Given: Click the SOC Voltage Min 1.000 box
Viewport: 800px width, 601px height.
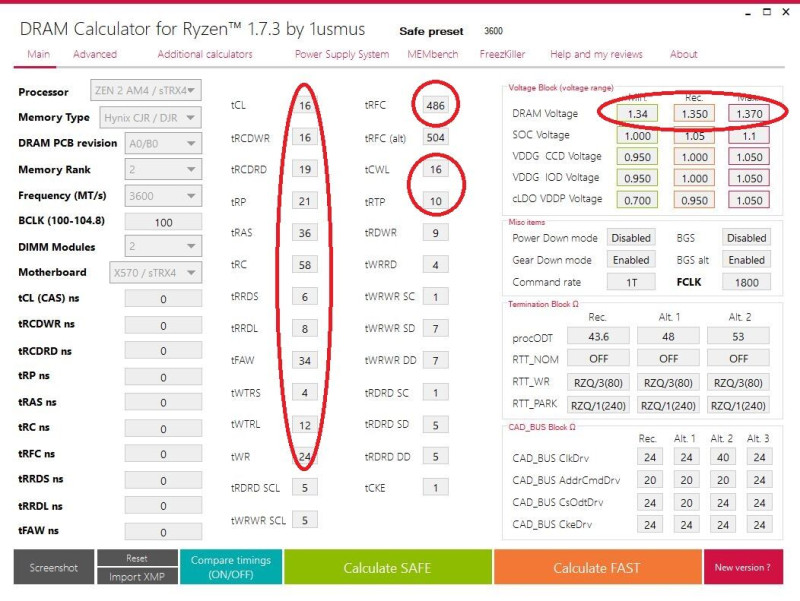Looking at the screenshot, I should pos(638,136).
